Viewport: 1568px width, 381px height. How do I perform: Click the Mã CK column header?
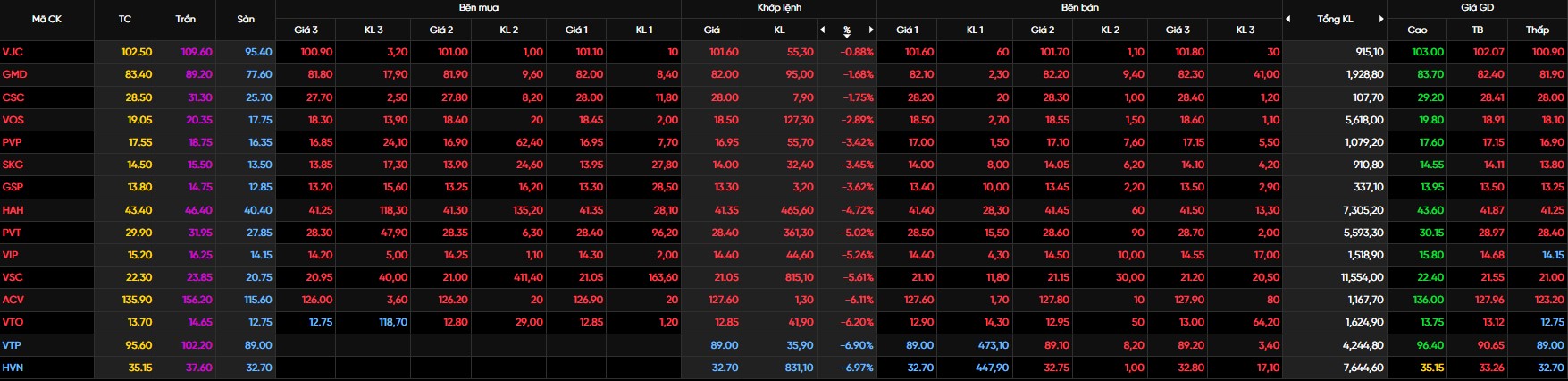46,19
